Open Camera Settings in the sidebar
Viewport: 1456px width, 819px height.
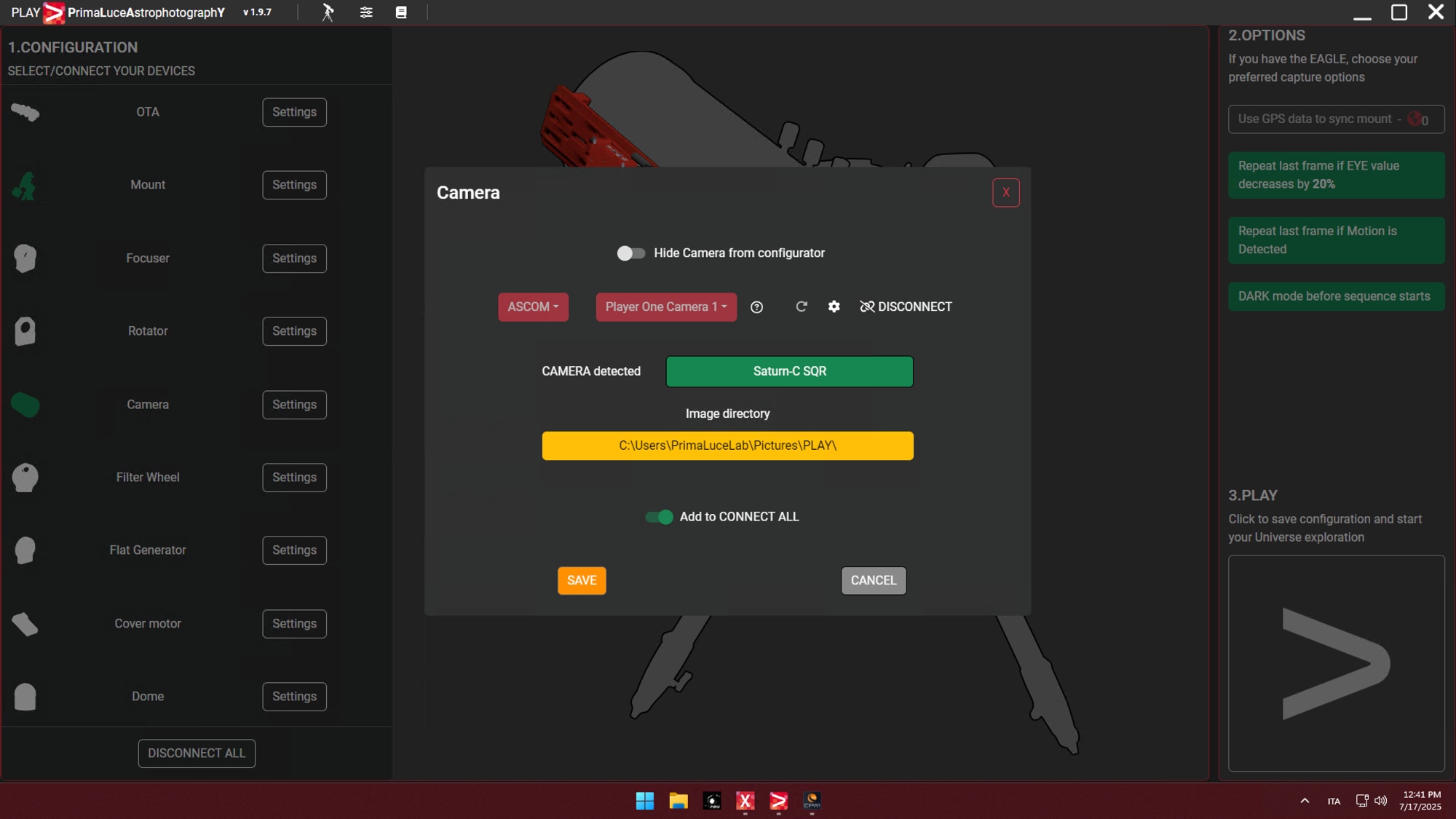294,405
